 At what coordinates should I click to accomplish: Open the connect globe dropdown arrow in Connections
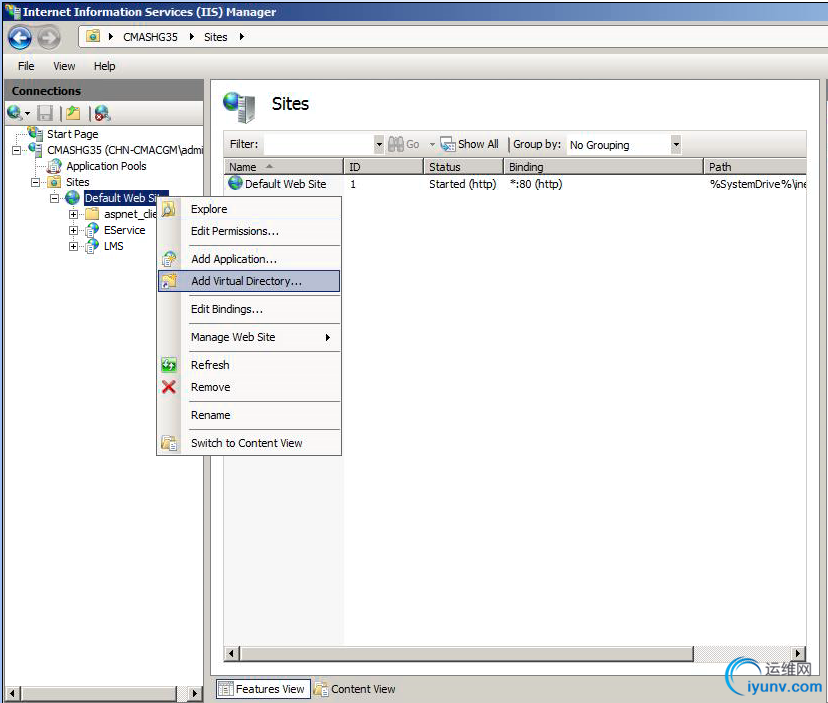(x=27, y=113)
